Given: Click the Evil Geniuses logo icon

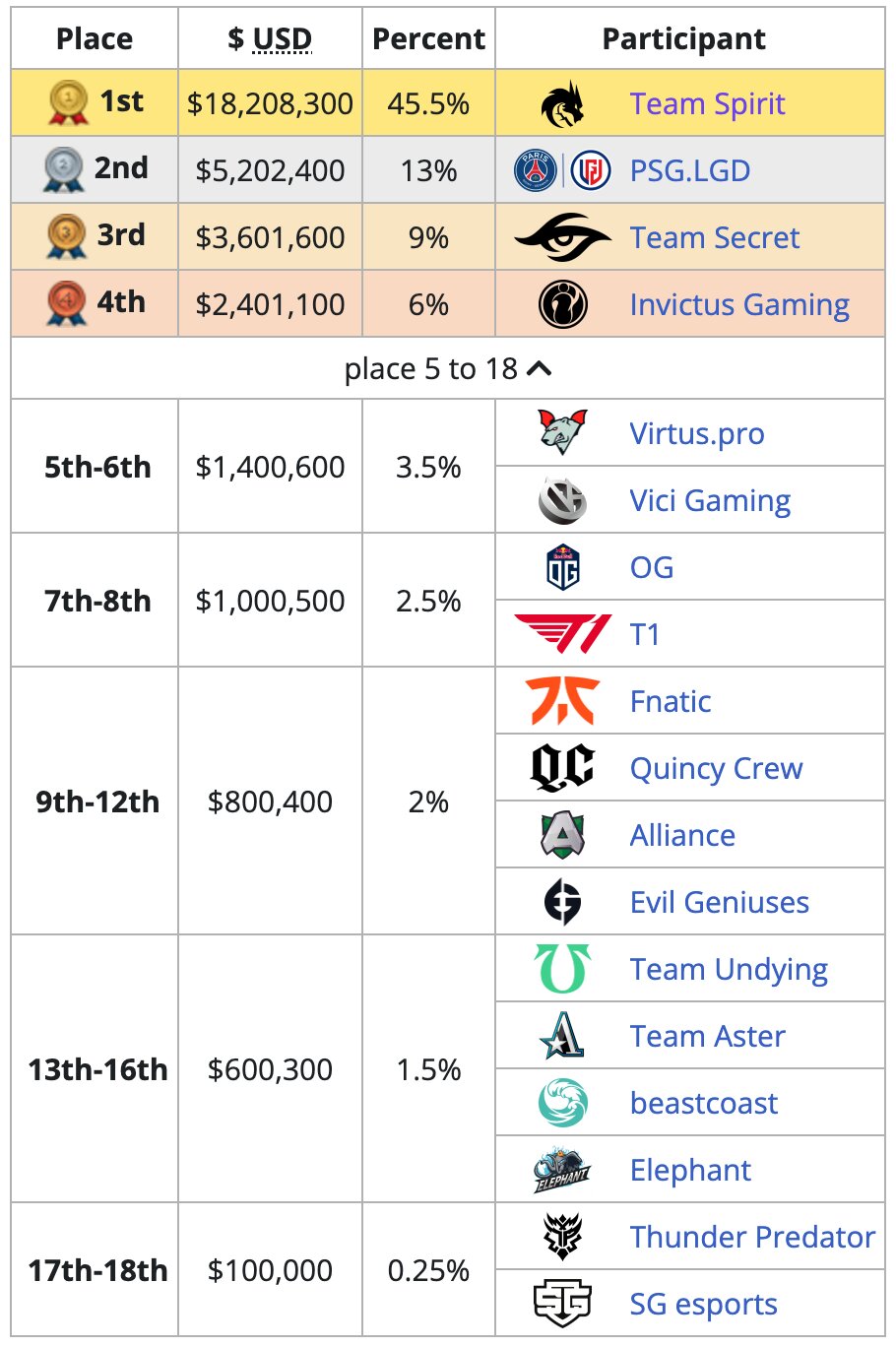Looking at the screenshot, I should pos(562,902).
